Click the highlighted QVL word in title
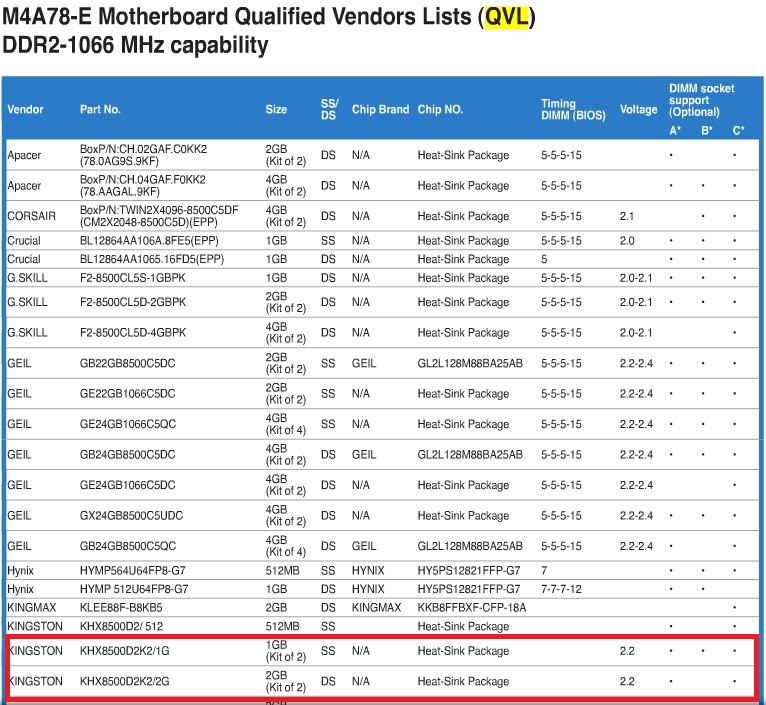The image size is (766, 705). [507, 17]
